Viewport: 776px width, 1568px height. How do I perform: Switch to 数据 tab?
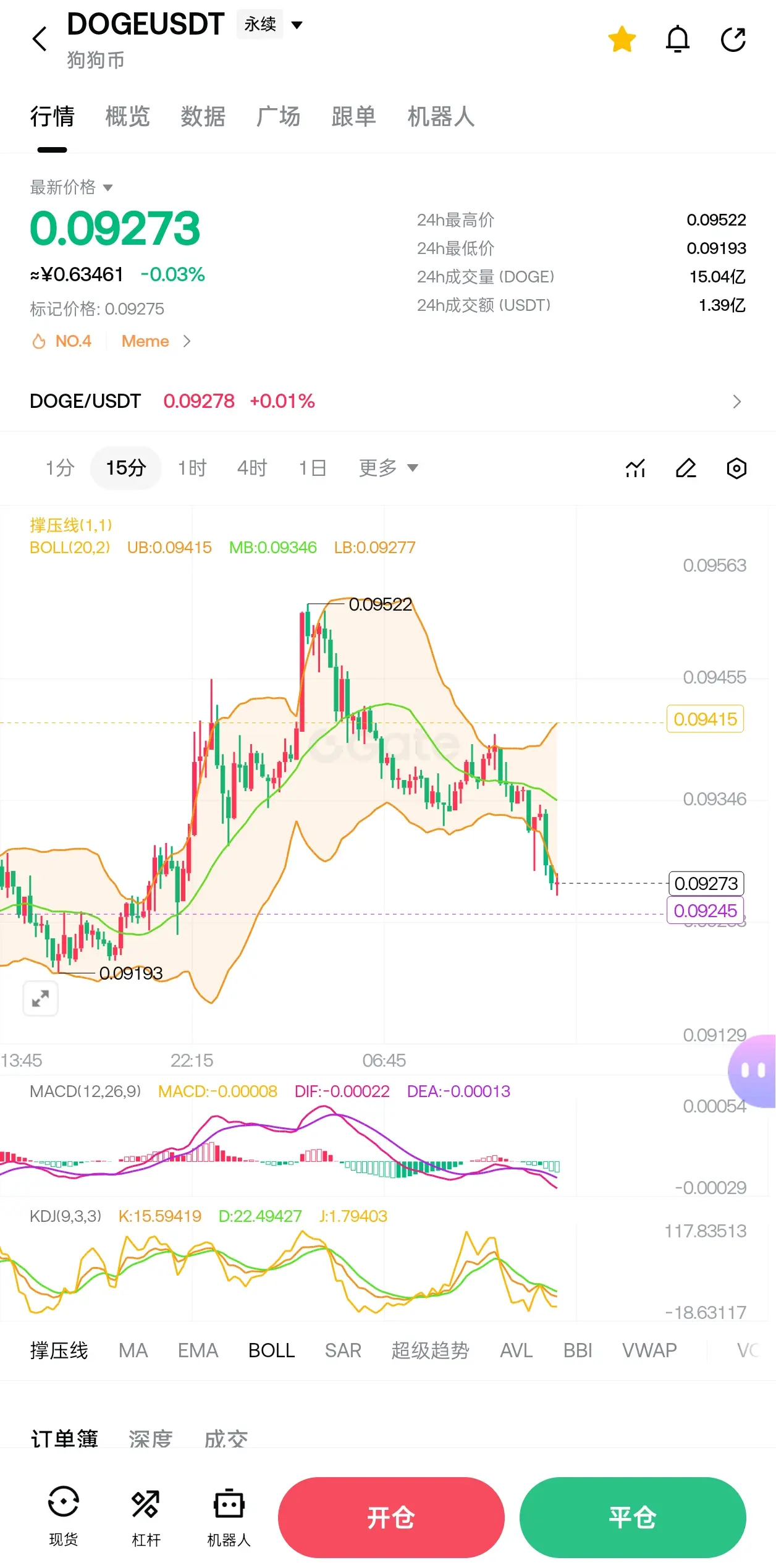[203, 117]
